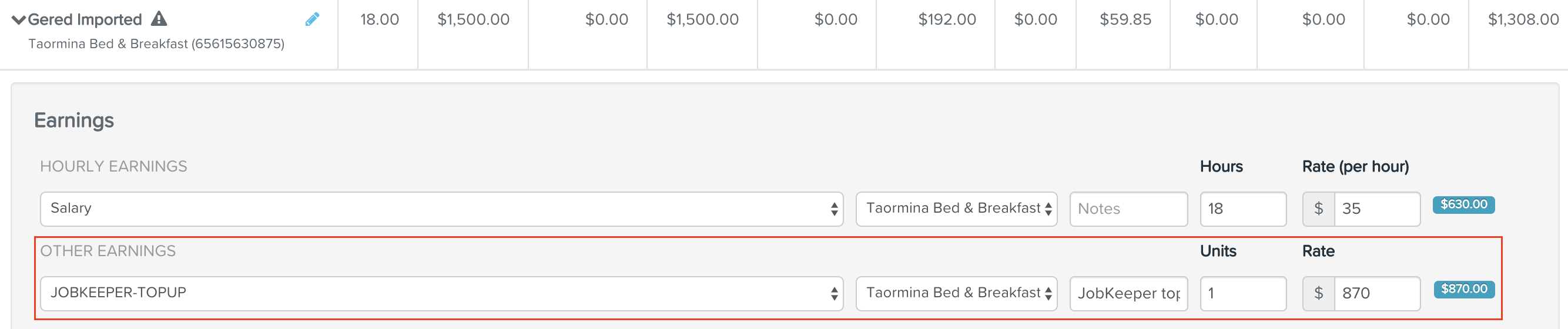Open location dropdown in the JOBKEEPER-TOPUP row
Image resolution: width=1568 pixels, height=329 pixels.
click(956, 293)
